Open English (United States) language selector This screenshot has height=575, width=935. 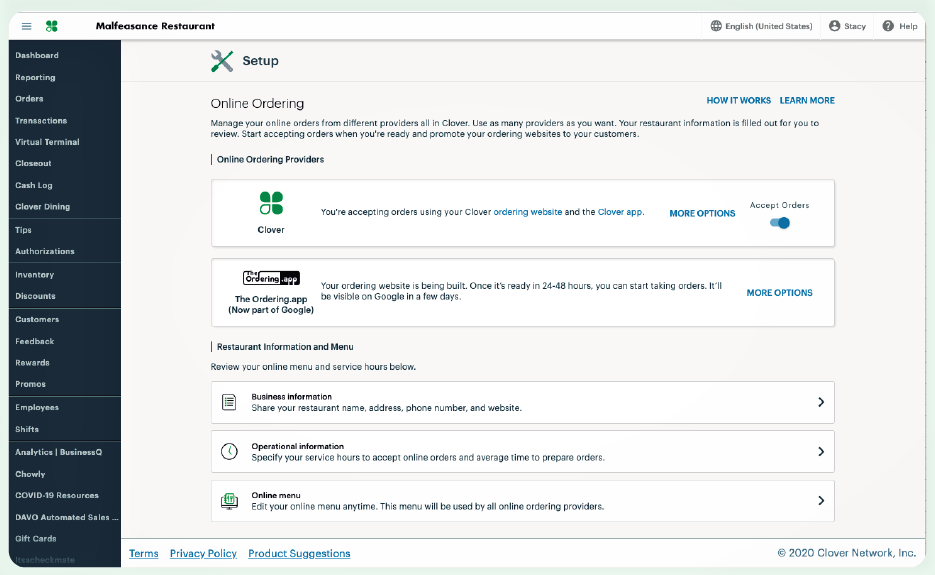(x=761, y=26)
